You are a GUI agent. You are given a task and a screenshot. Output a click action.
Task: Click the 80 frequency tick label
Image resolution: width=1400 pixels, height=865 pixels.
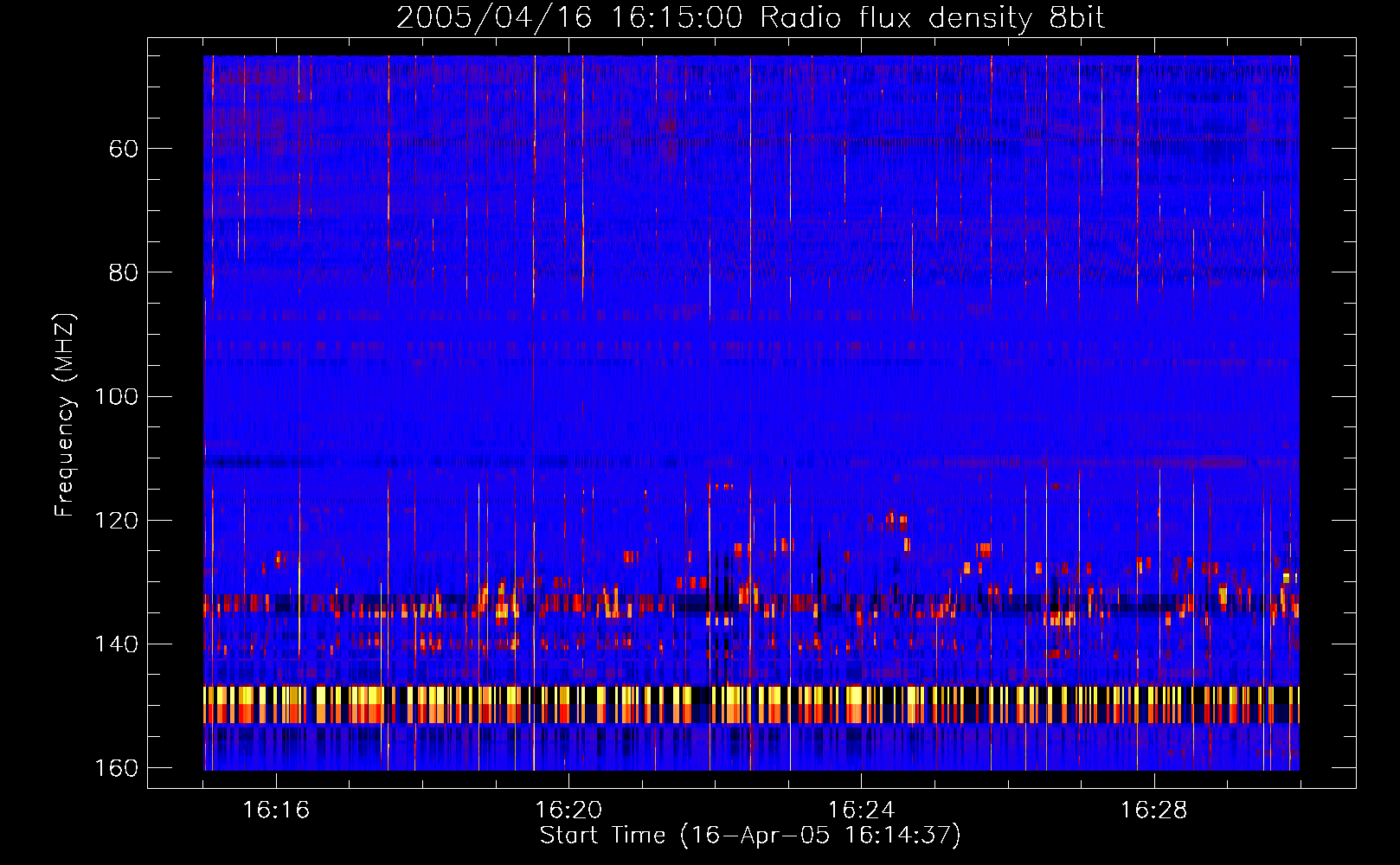[x=124, y=272]
